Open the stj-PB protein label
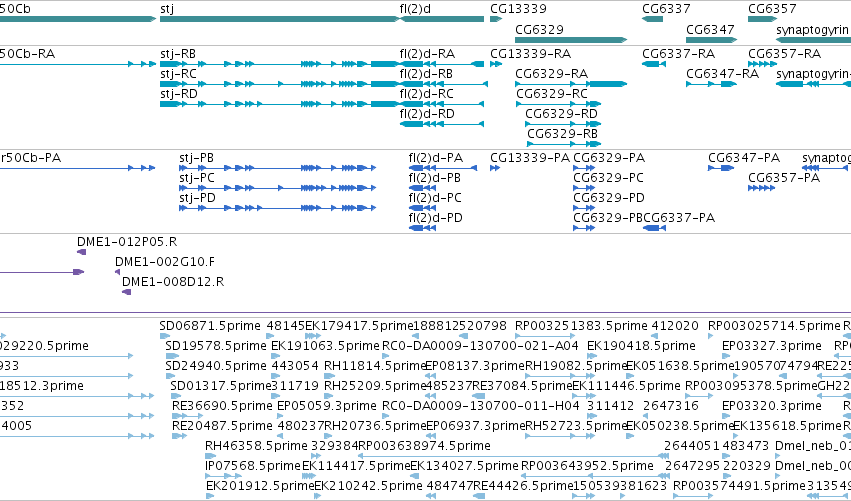 (196, 158)
